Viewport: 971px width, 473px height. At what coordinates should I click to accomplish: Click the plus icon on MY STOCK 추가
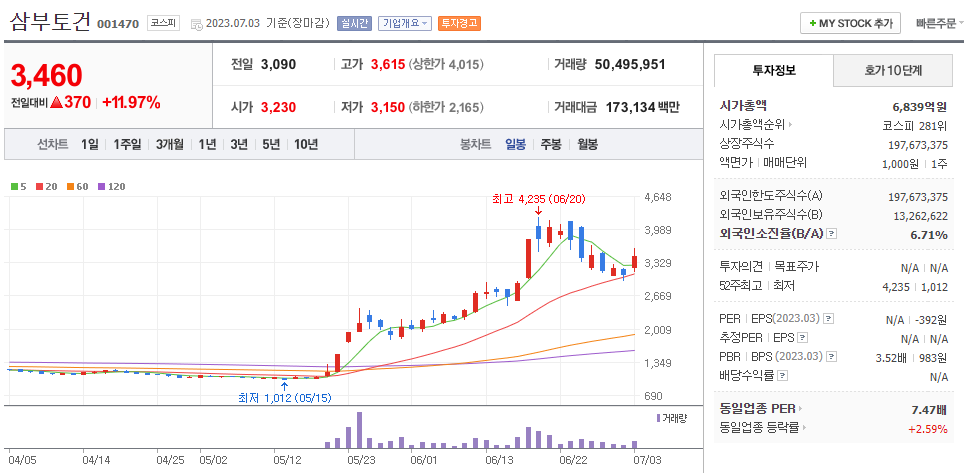click(x=812, y=24)
